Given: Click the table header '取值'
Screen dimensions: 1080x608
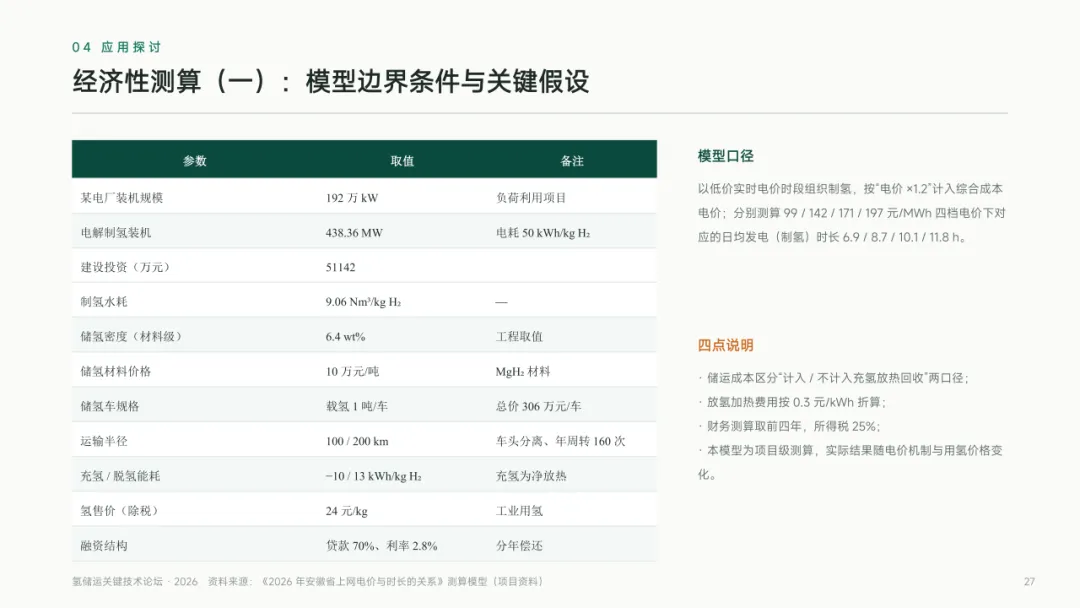Looking at the screenshot, I should [402, 160].
